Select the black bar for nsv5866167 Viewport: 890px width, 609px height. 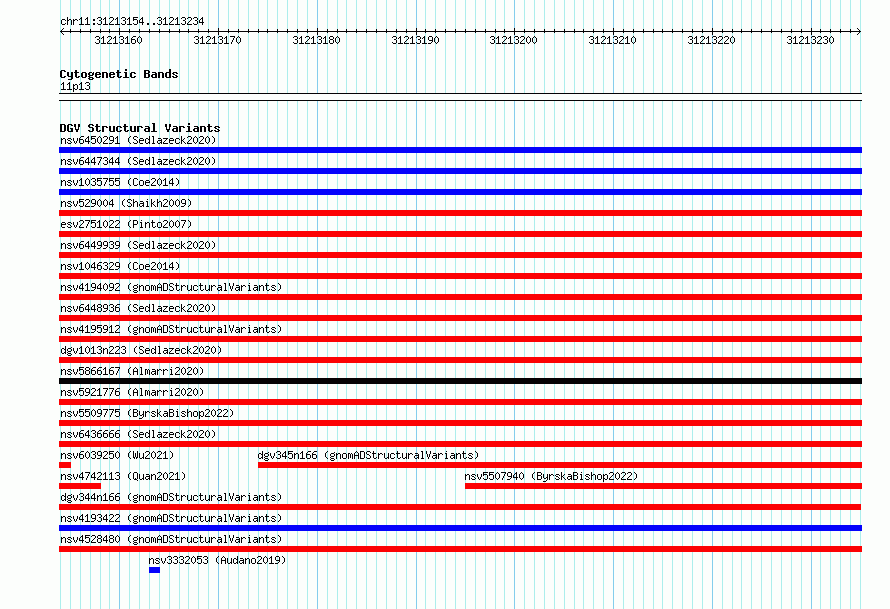[x=460, y=381]
